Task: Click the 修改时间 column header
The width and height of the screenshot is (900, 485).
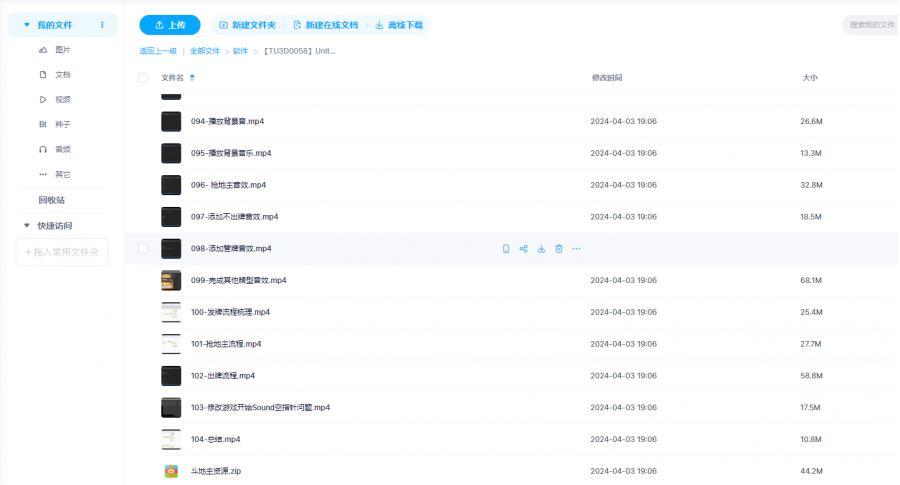Action: 607,77
